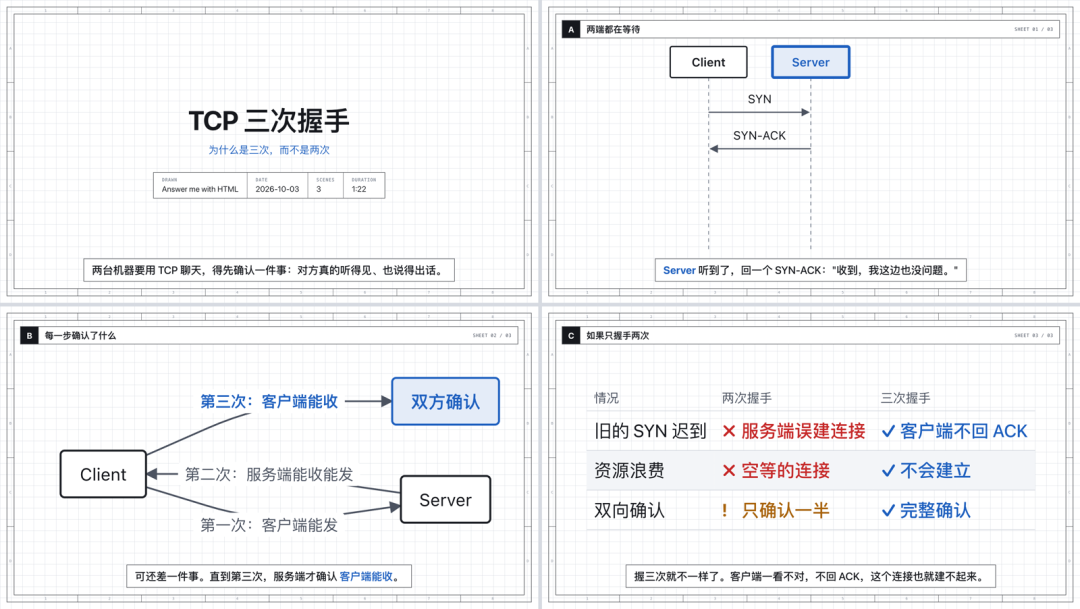The image size is (1080, 609).
Task: Click the SHEET 01 / 03 label
Action: (x=1033, y=30)
